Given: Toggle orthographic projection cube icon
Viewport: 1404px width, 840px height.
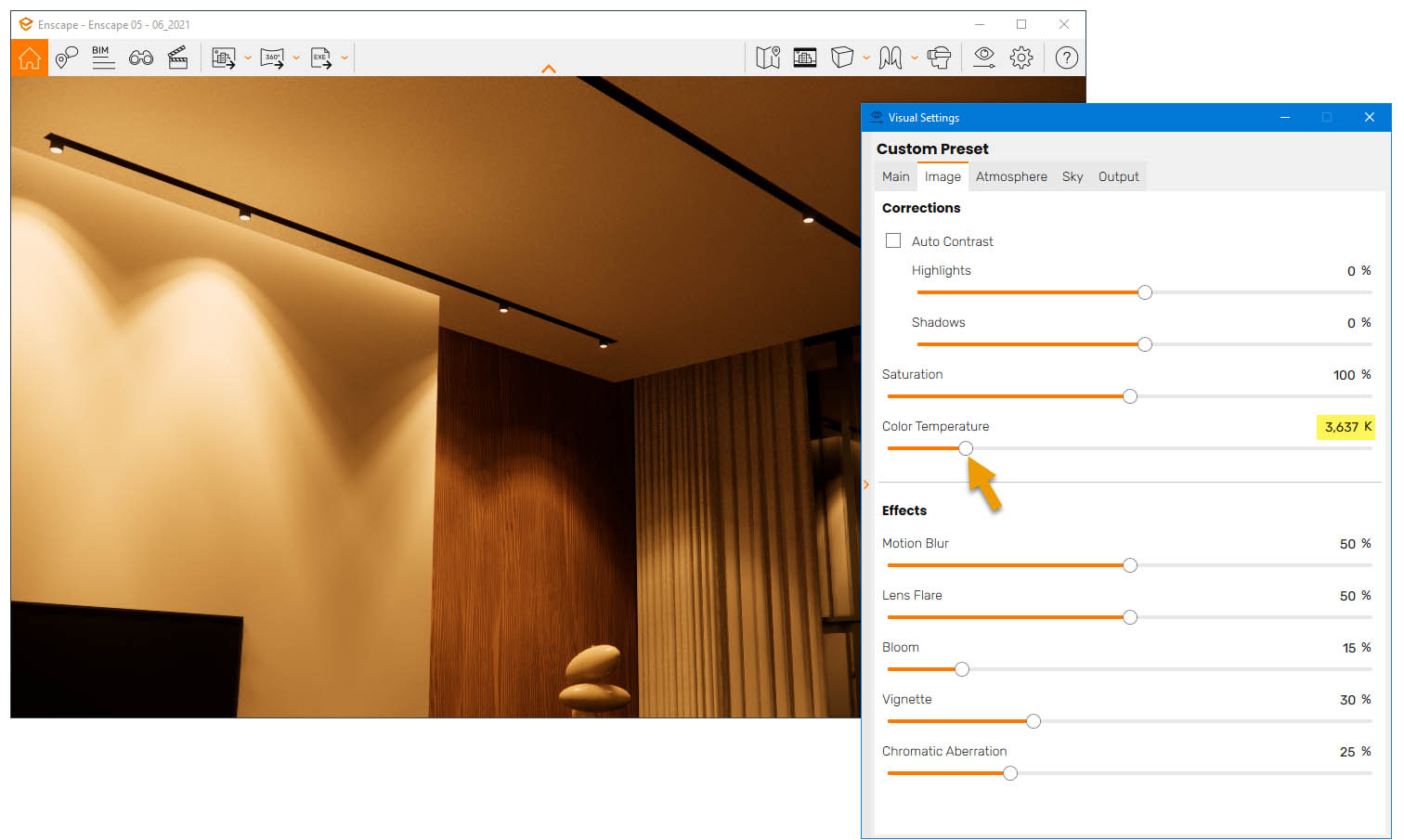Looking at the screenshot, I should [x=841, y=57].
